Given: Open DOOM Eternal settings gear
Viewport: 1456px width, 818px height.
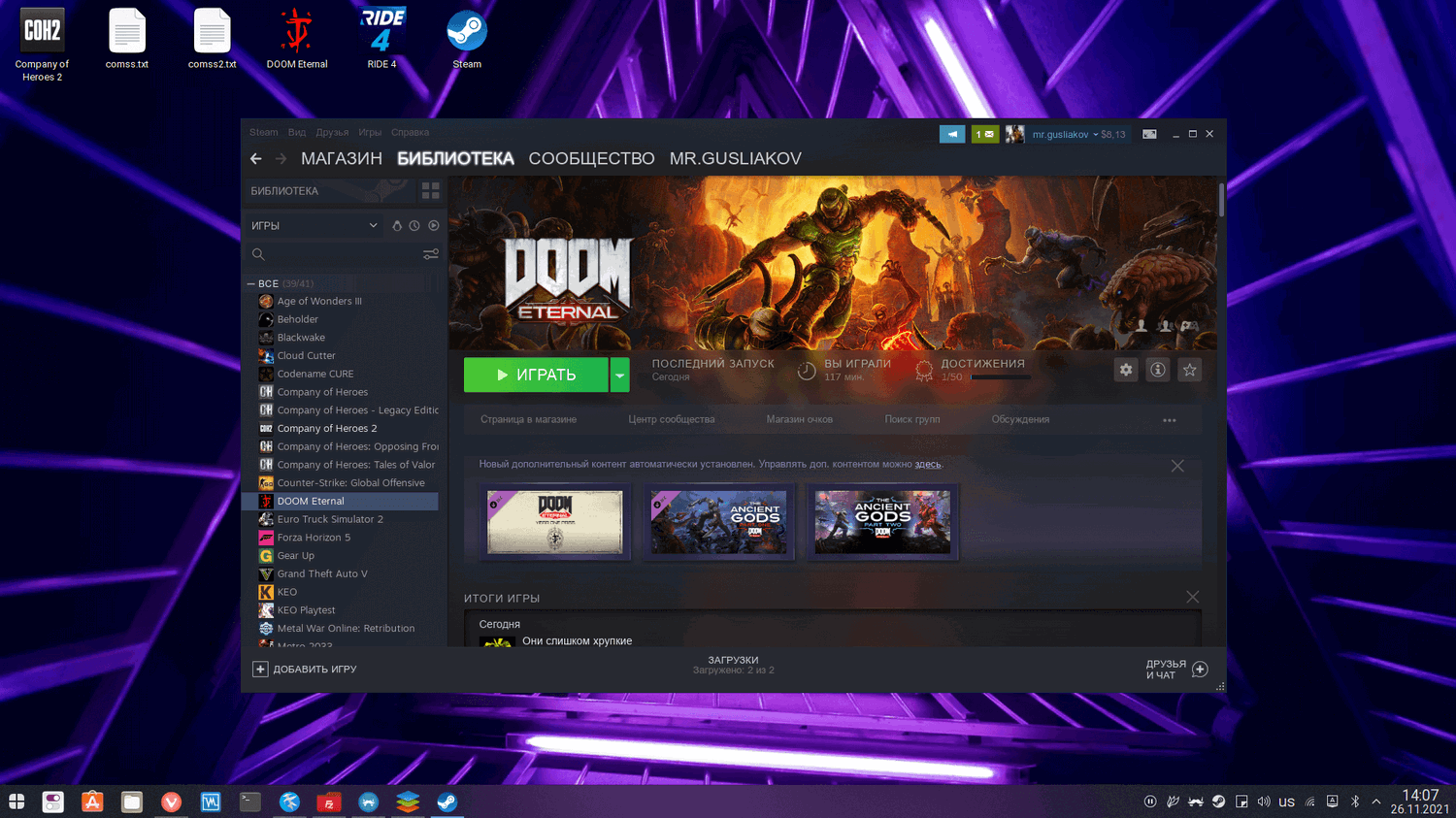Looking at the screenshot, I should (1126, 370).
